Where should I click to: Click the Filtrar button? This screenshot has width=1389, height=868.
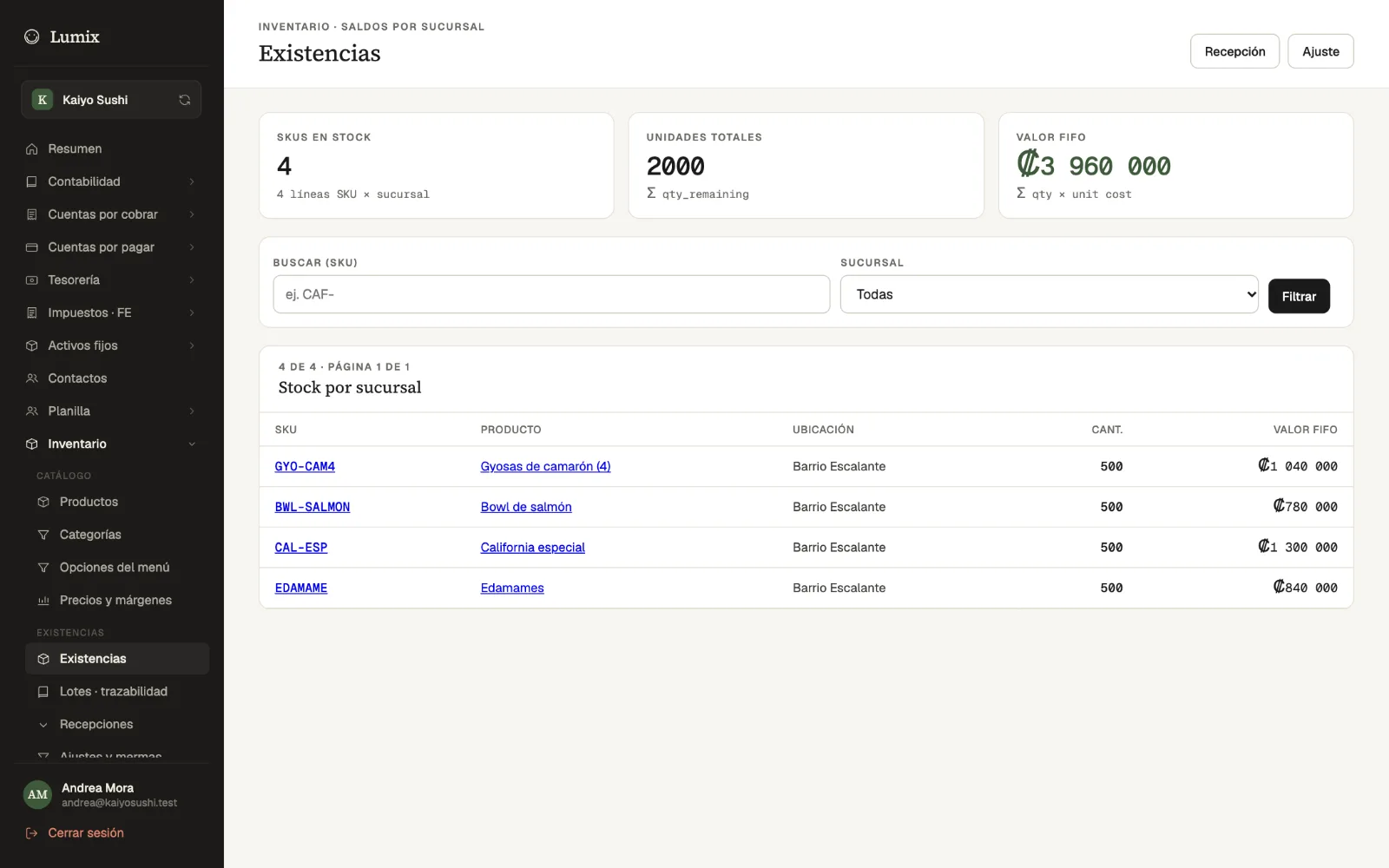click(x=1299, y=296)
